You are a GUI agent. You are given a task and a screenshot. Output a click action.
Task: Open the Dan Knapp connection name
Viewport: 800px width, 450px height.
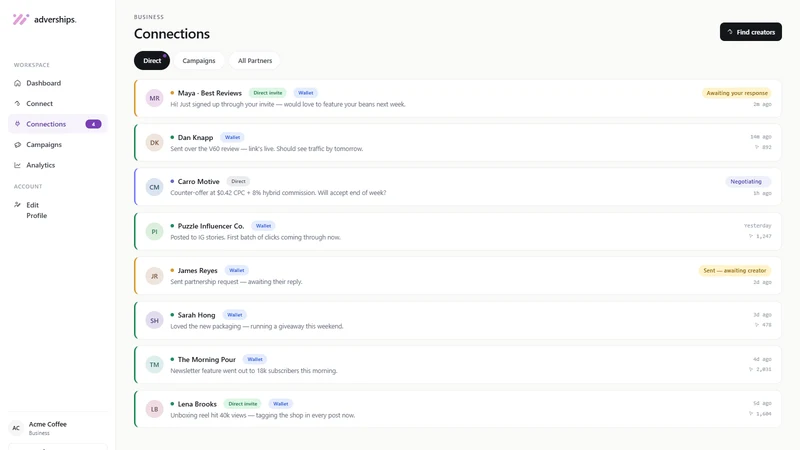coord(195,137)
